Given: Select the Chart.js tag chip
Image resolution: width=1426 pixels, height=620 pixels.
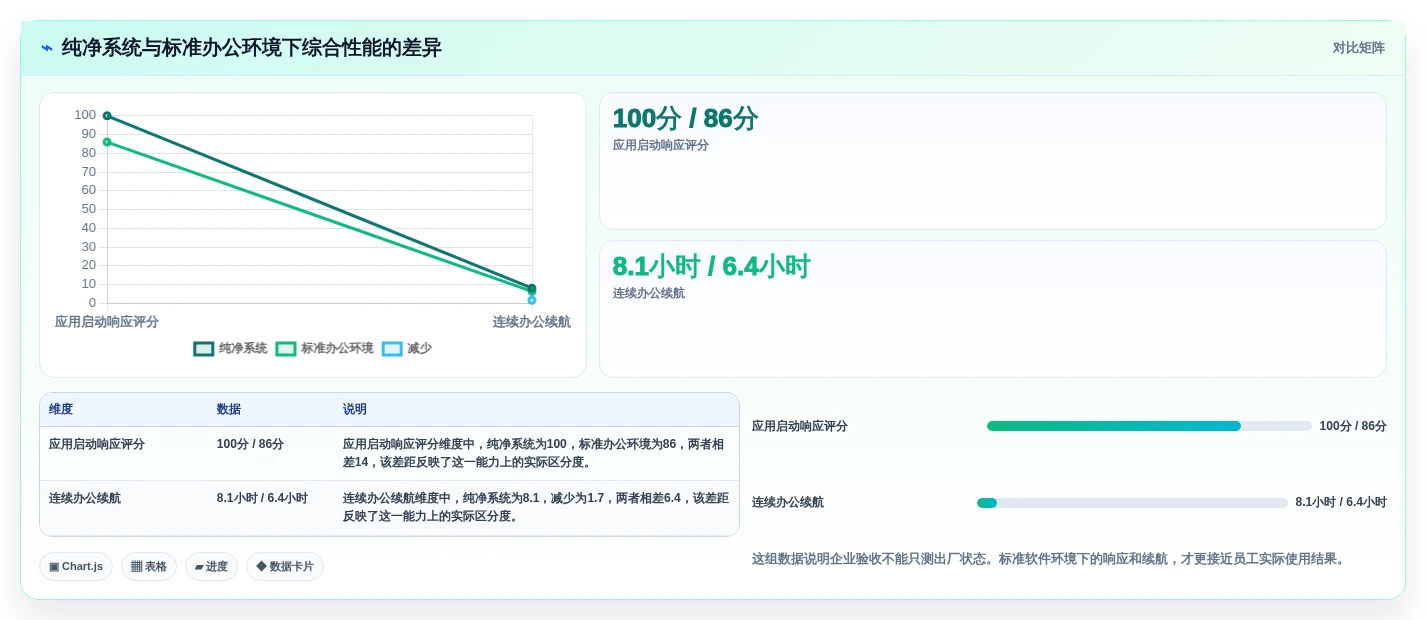Looking at the screenshot, I should (x=76, y=566).
